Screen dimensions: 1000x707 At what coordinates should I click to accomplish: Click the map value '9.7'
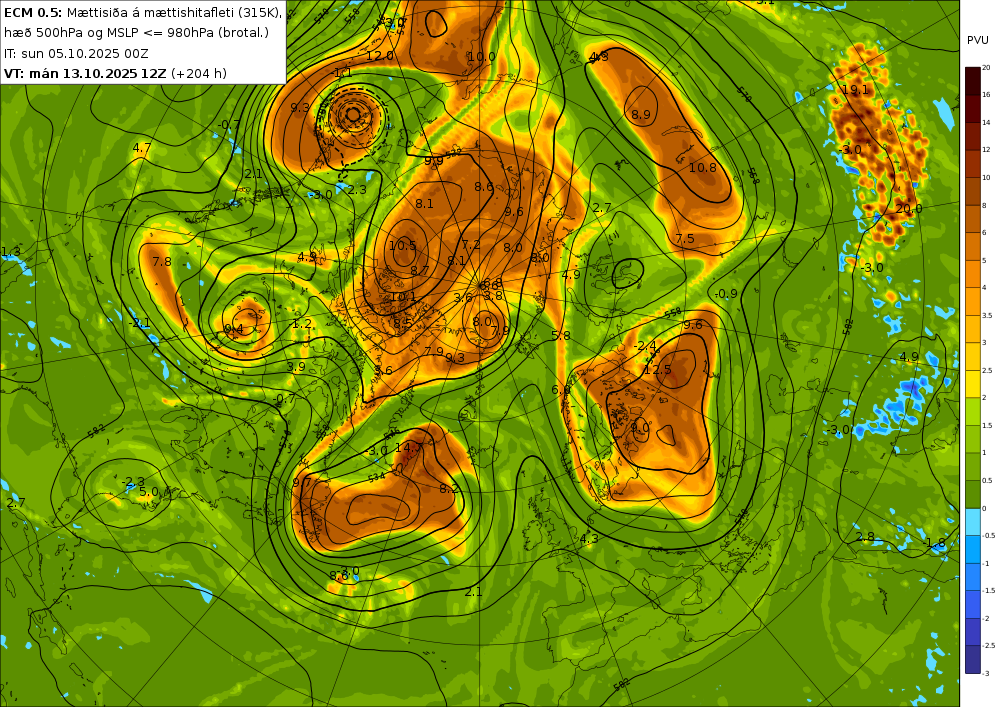[302, 483]
